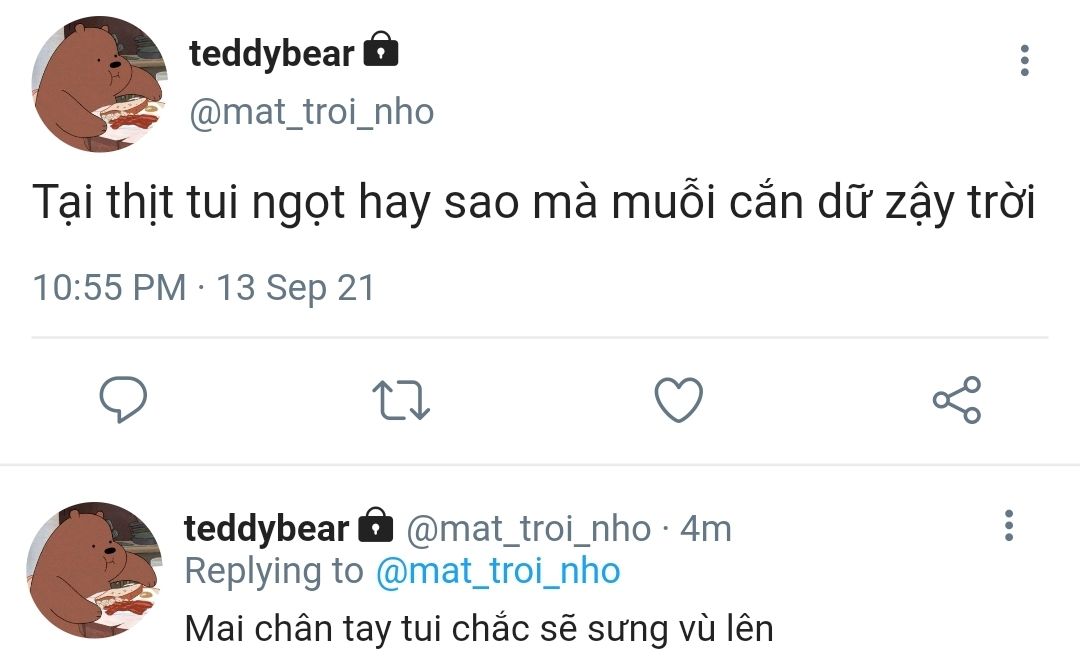The width and height of the screenshot is (1080, 667).
Task: Reply to the mosquito bite tweet
Action: [124, 400]
